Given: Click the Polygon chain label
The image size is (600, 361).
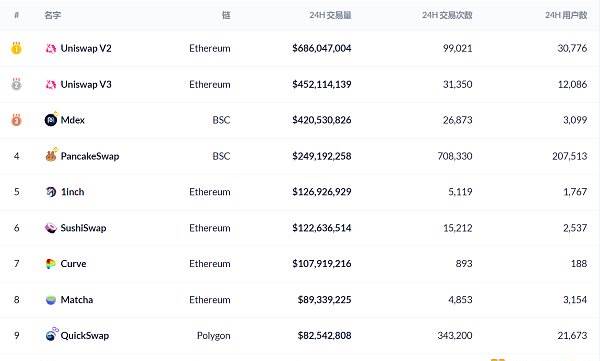Looking at the screenshot, I should [214, 336].
